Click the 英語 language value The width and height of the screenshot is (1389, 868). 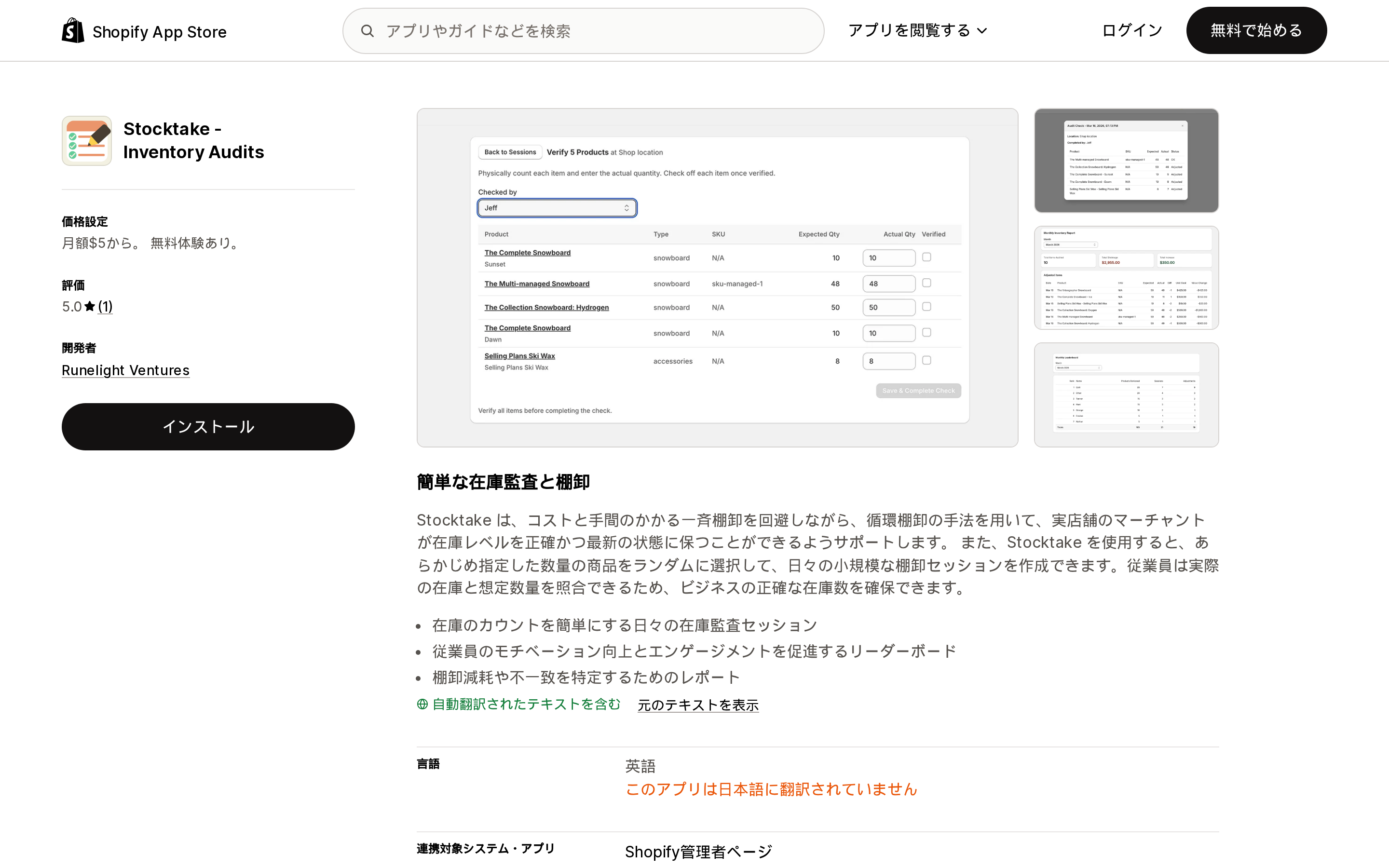coord(640,766)
